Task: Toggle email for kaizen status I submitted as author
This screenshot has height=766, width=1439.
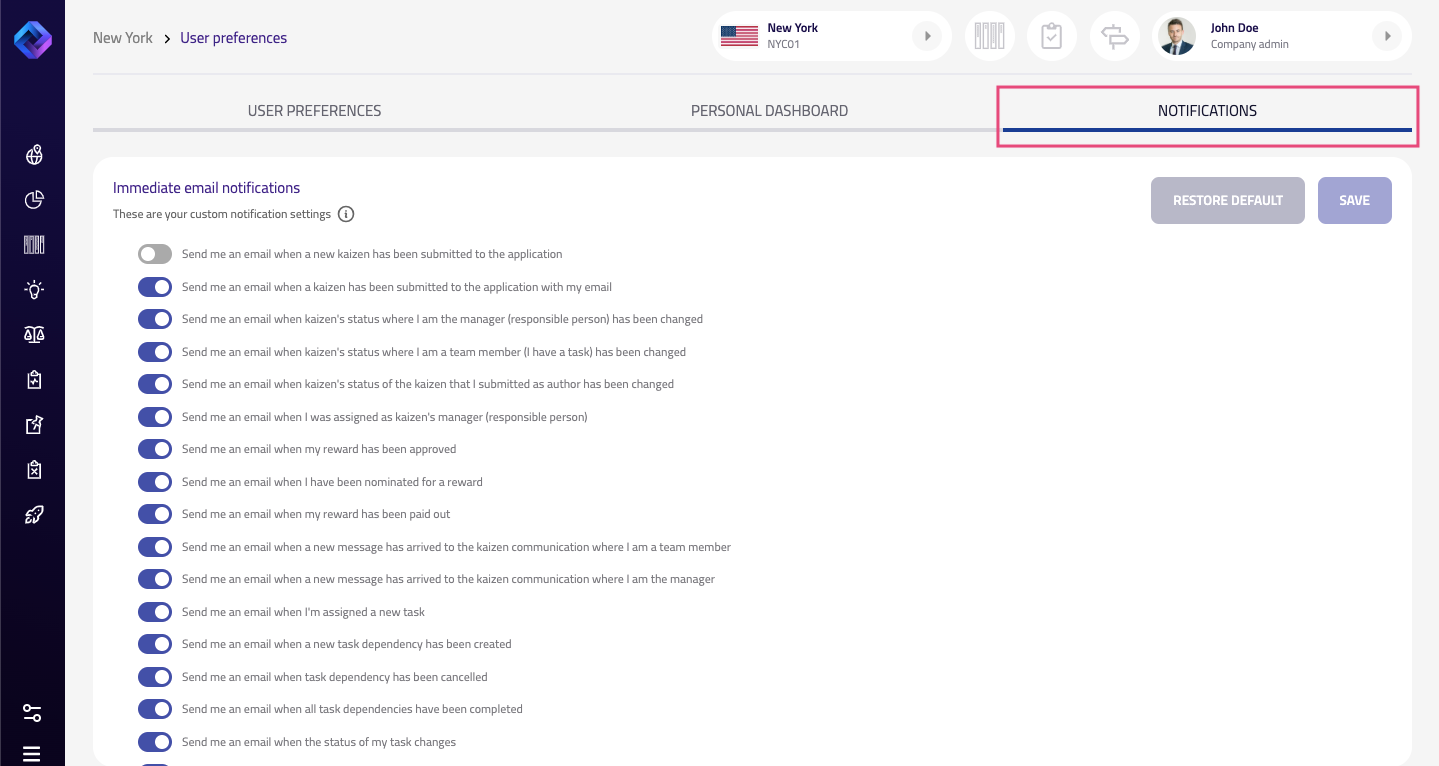Action: click(155, 384)
